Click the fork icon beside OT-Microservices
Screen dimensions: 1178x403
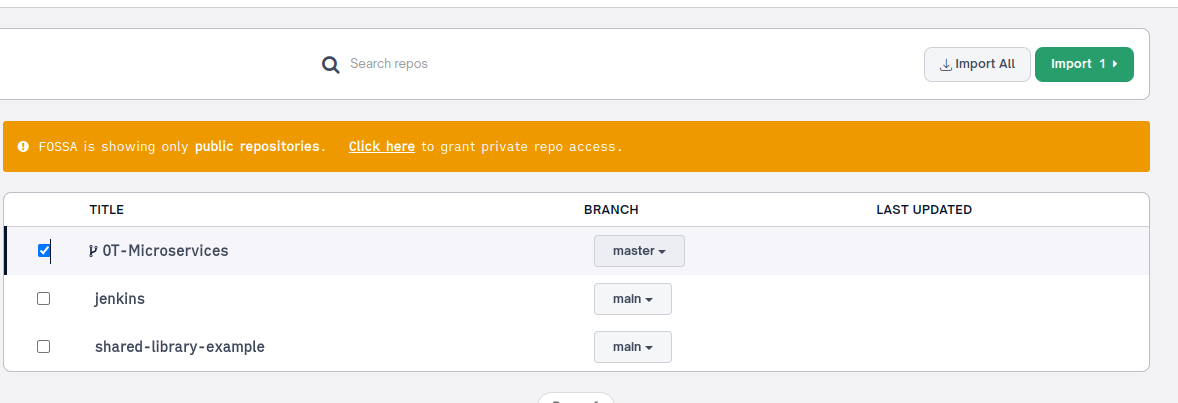93,251
